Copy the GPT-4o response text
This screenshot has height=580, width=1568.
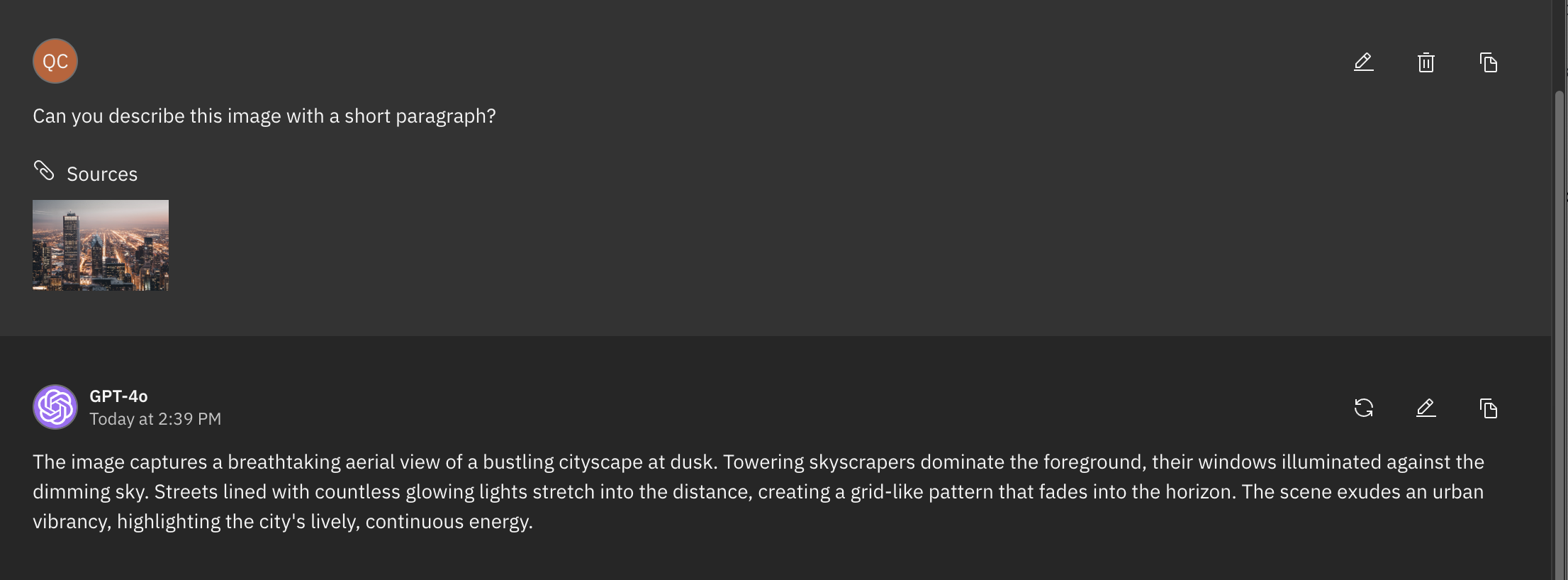click(x=1488, y=408)
